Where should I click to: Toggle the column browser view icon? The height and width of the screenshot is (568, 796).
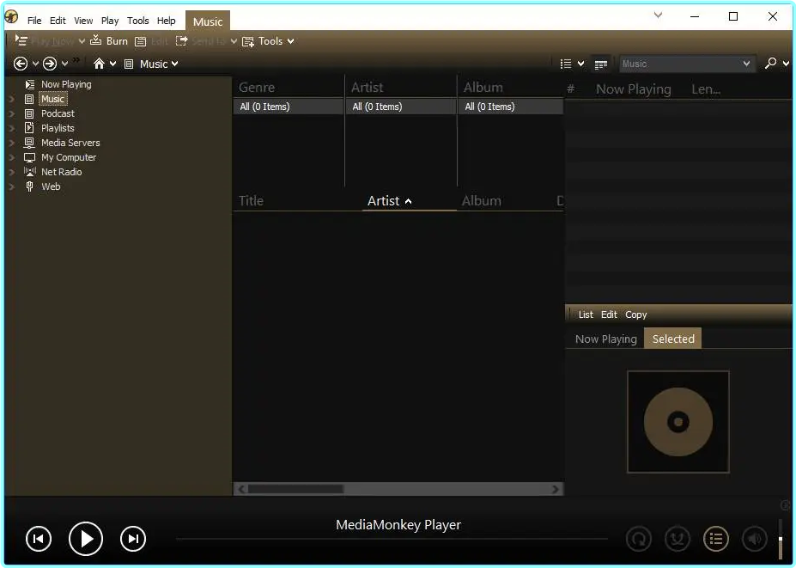pyautogui.click(x=601, y=64)
